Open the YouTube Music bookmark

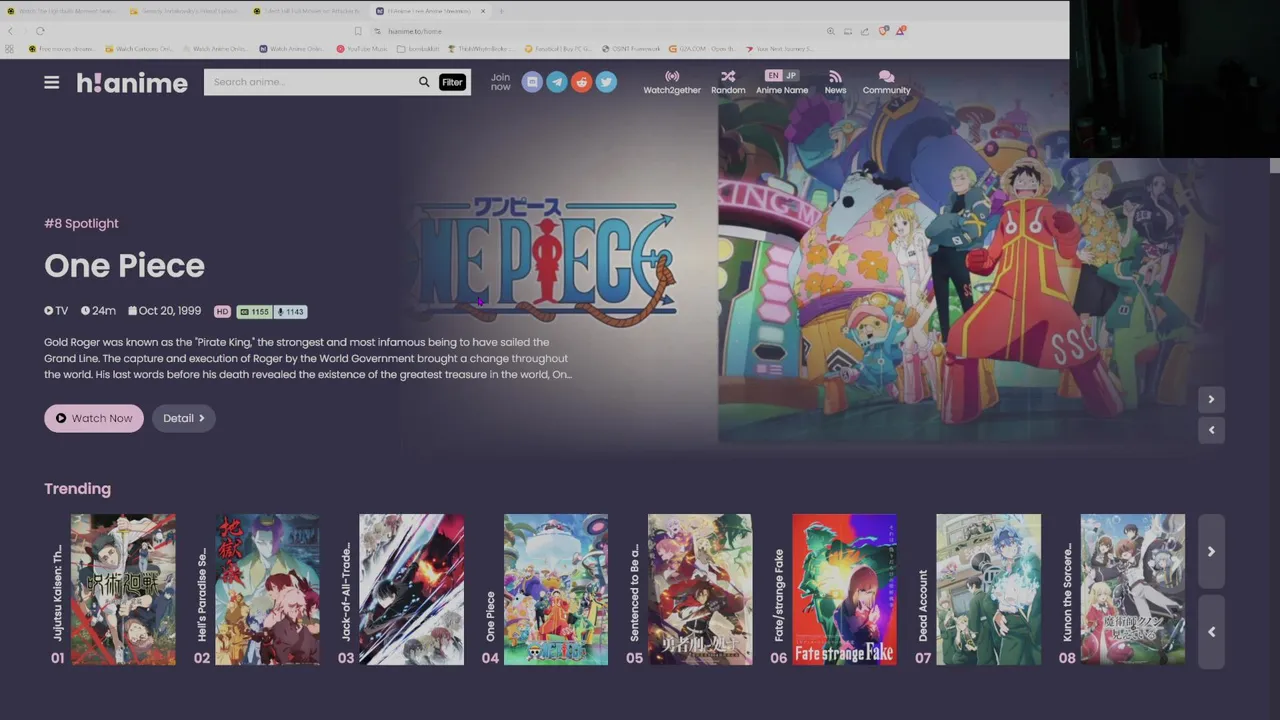pyautogui.click(x=362, y=48)
